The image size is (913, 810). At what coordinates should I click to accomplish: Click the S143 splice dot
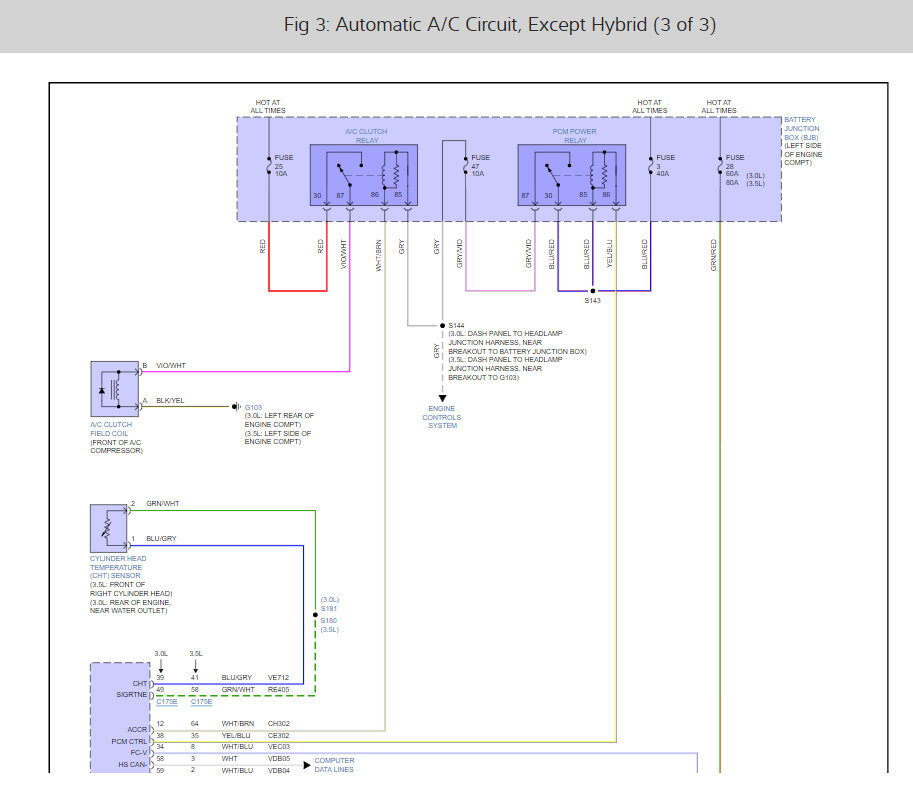coord(593,291)
